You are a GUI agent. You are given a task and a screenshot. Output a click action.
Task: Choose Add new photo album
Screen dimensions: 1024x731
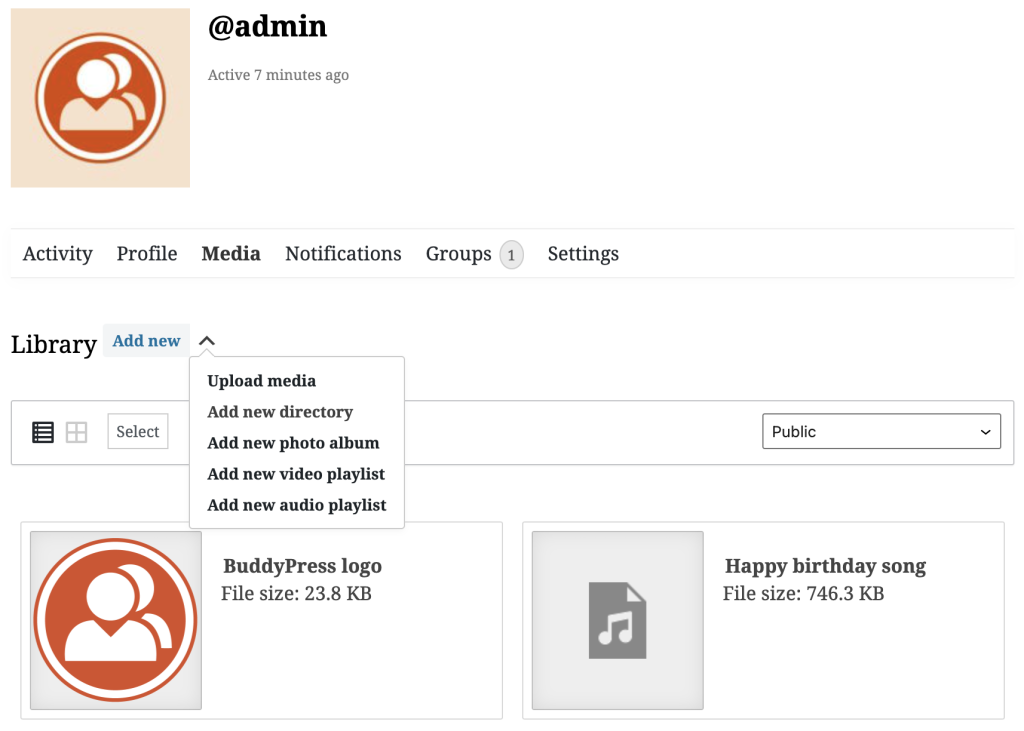(293, 443)
